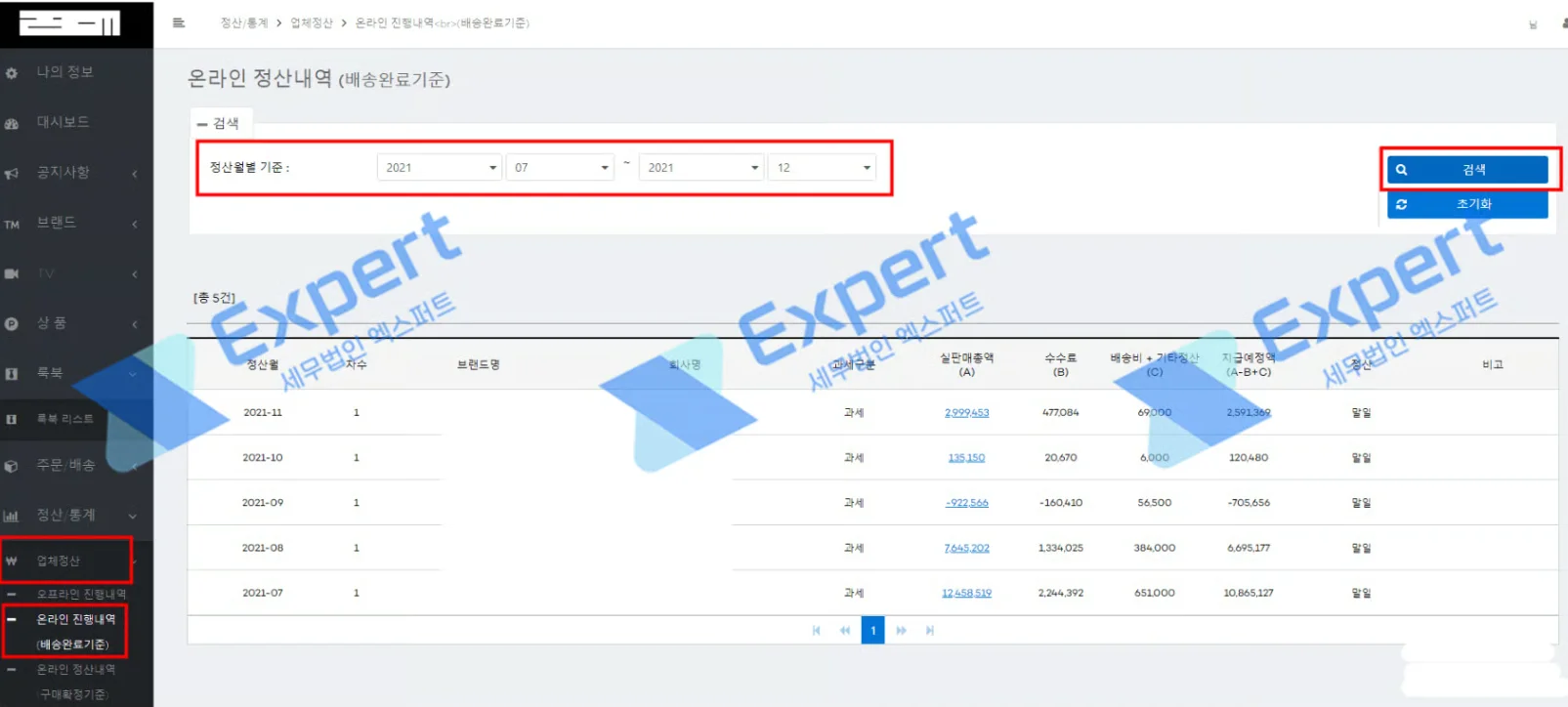
Task: Toggle the sidebar with the hamburger icon
Action: tap(179, 22)
